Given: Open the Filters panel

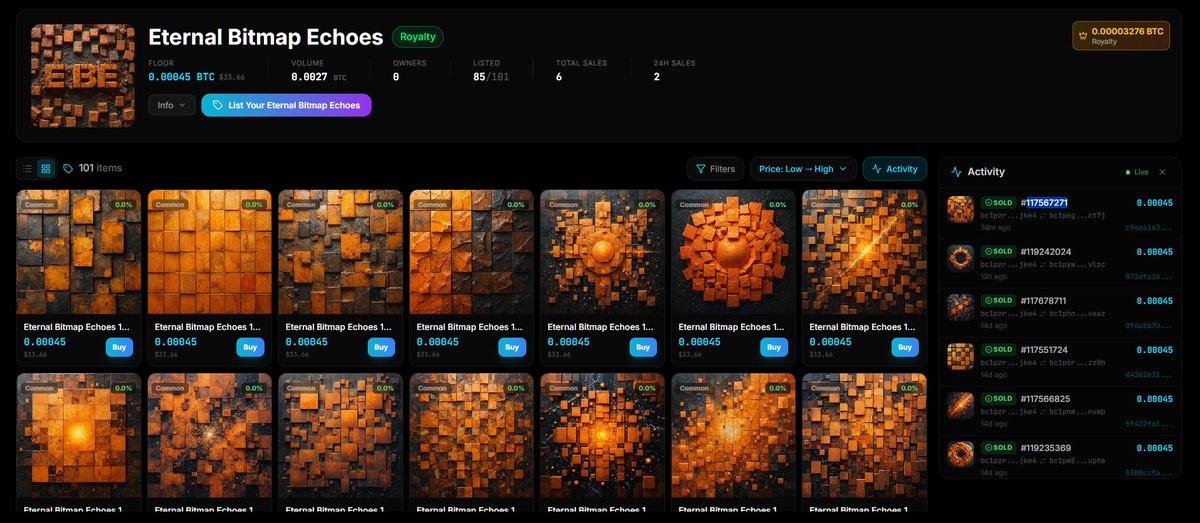Looking at the screenshot, I should coord(715,169).
